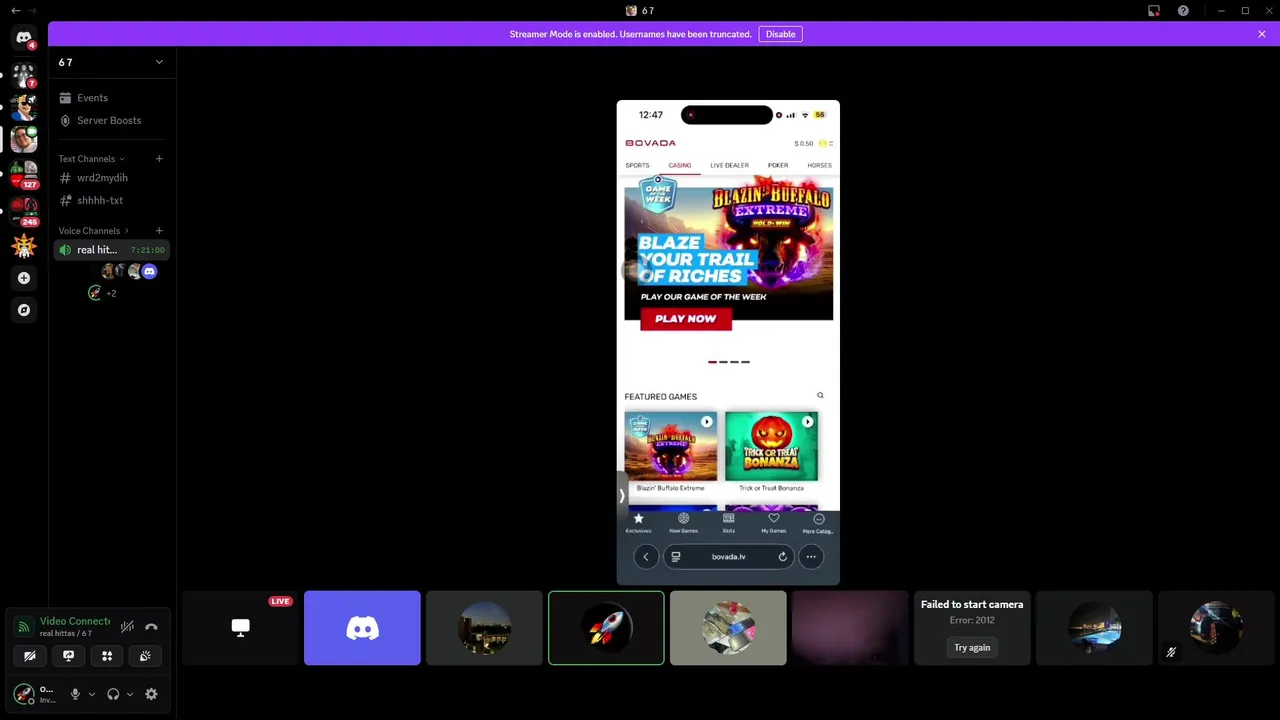Click the Add a Server plus icon
Viewport: 1280px width, 720px height.
pos(24,278)
